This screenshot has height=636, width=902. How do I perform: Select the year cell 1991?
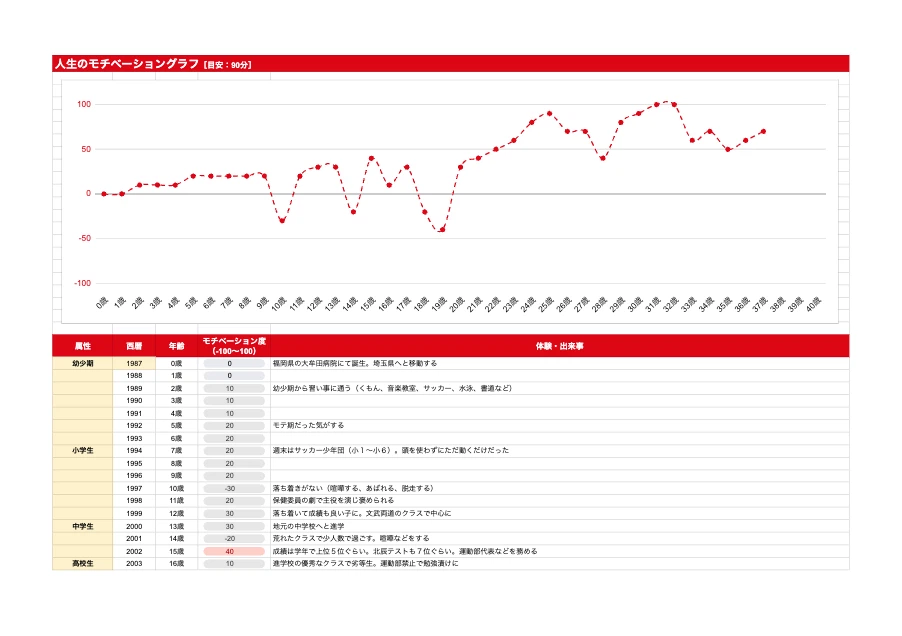[x=134, y=413]
